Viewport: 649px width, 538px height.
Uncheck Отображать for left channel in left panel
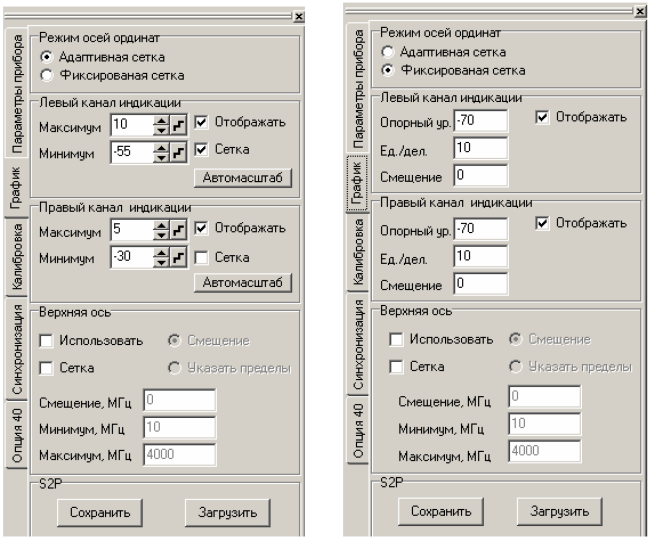pos(201,122)
